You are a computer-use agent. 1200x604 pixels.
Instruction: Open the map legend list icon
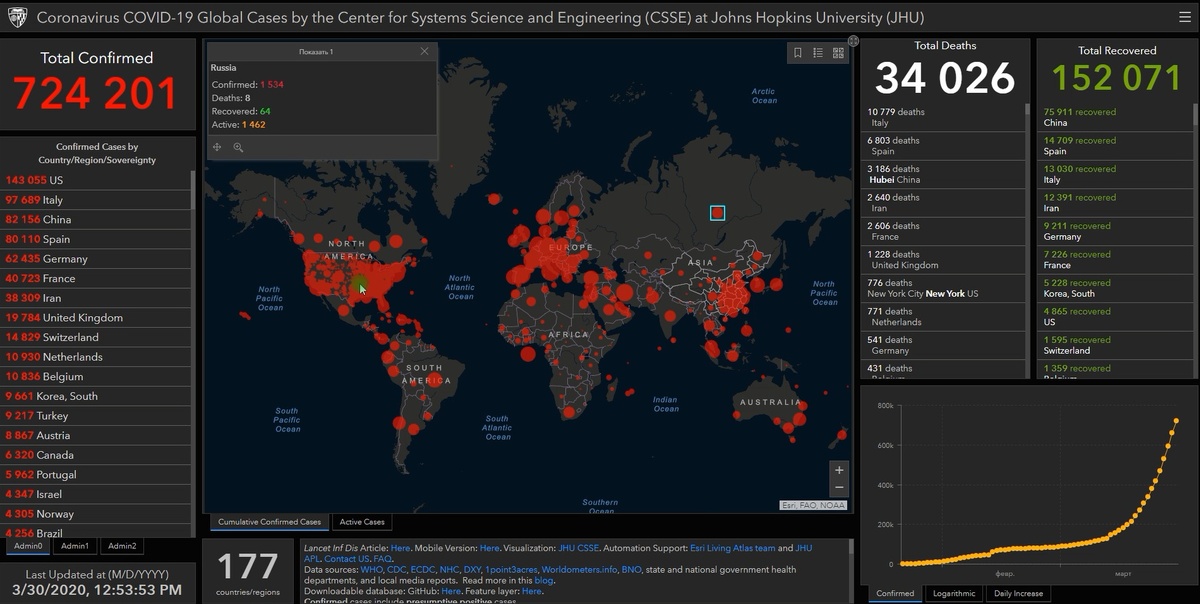(x=818, y=53)
